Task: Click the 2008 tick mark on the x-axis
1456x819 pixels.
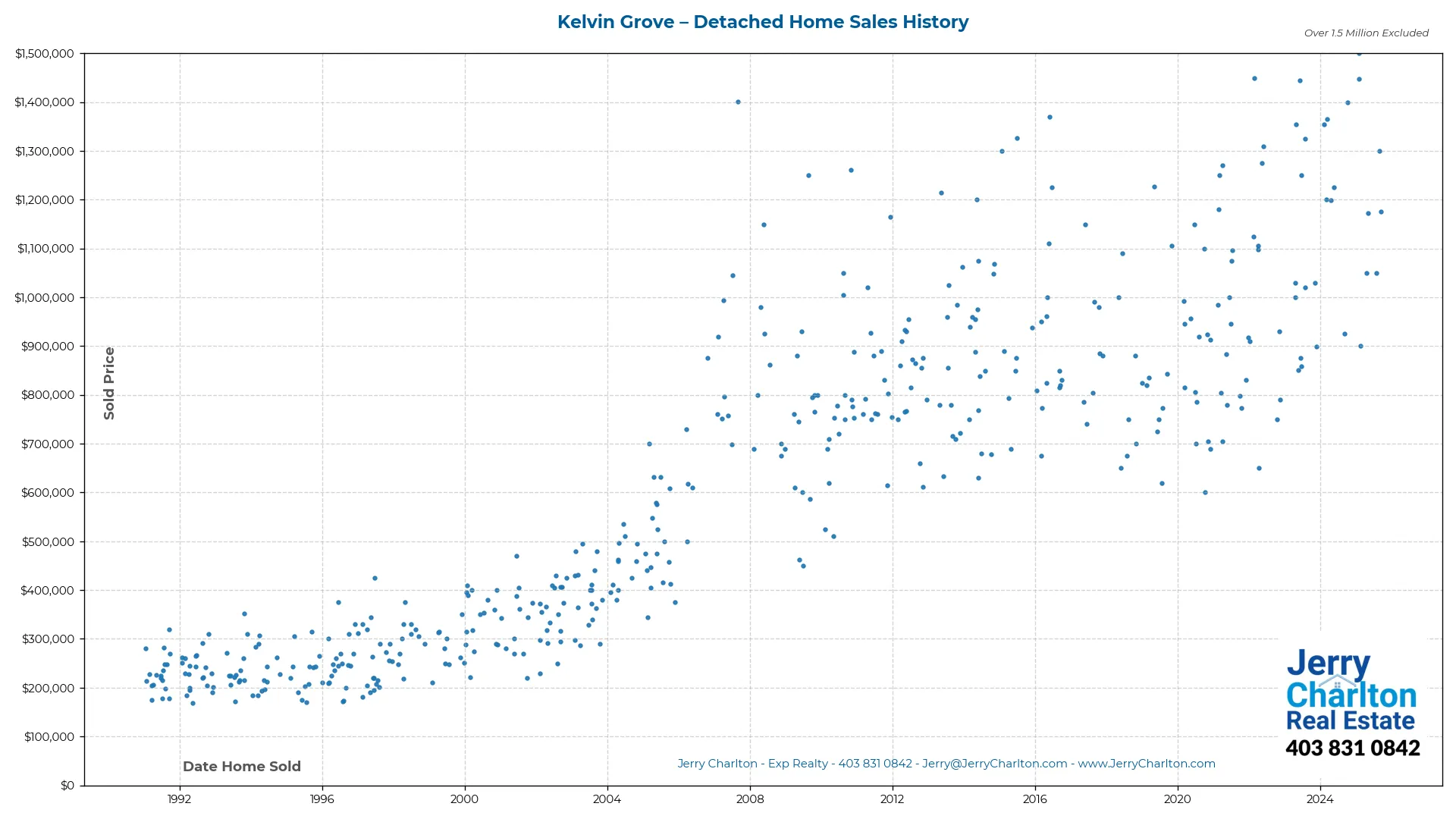Action: coord(749,789)
